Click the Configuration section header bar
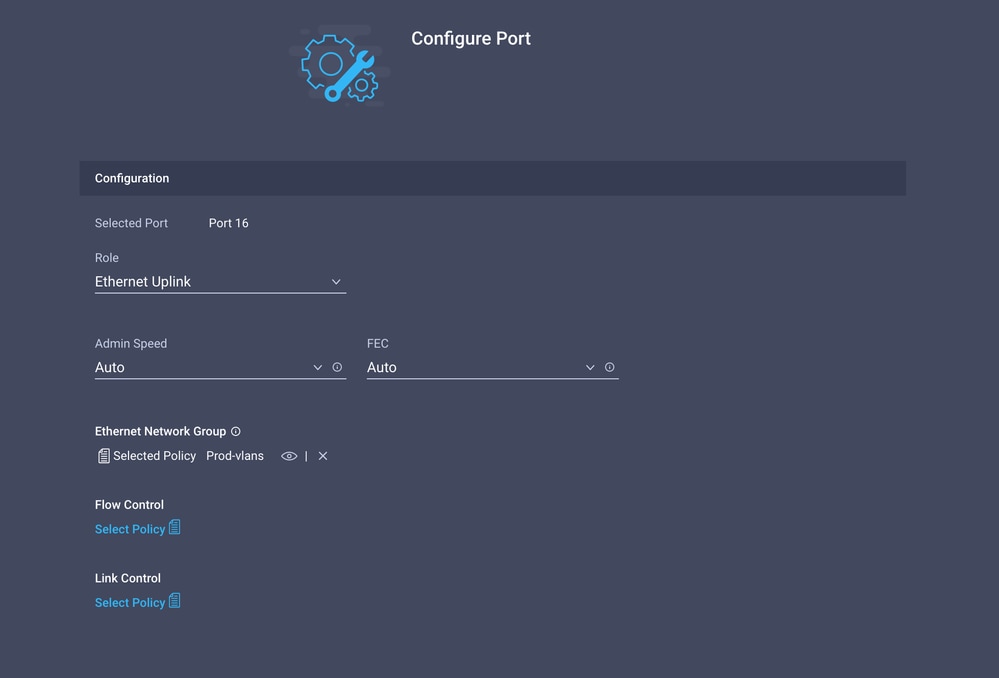Image resolution: width=999 pixels, height=678 pixels. 492,178
